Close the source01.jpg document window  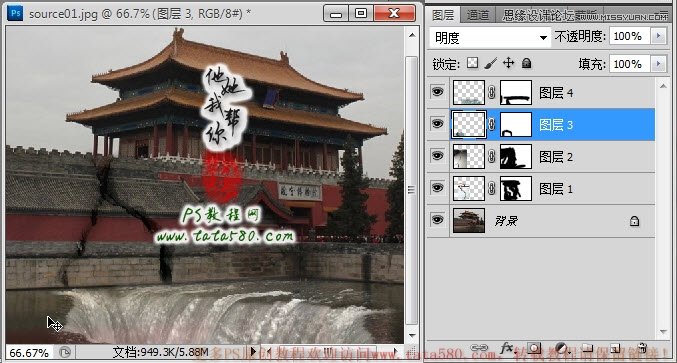[394, 13]
